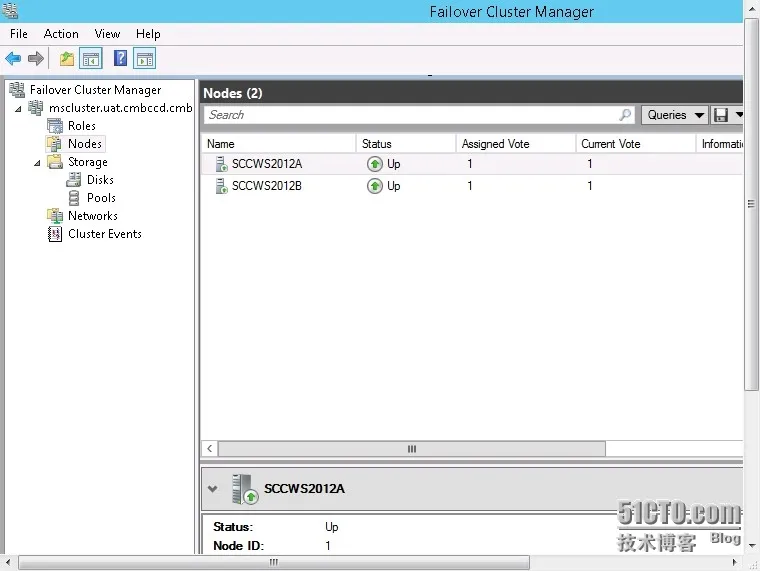Select Cluster Events in the tree
This screenshot has height=571, width=760.
pyautogui.click(x=105, y=234)
